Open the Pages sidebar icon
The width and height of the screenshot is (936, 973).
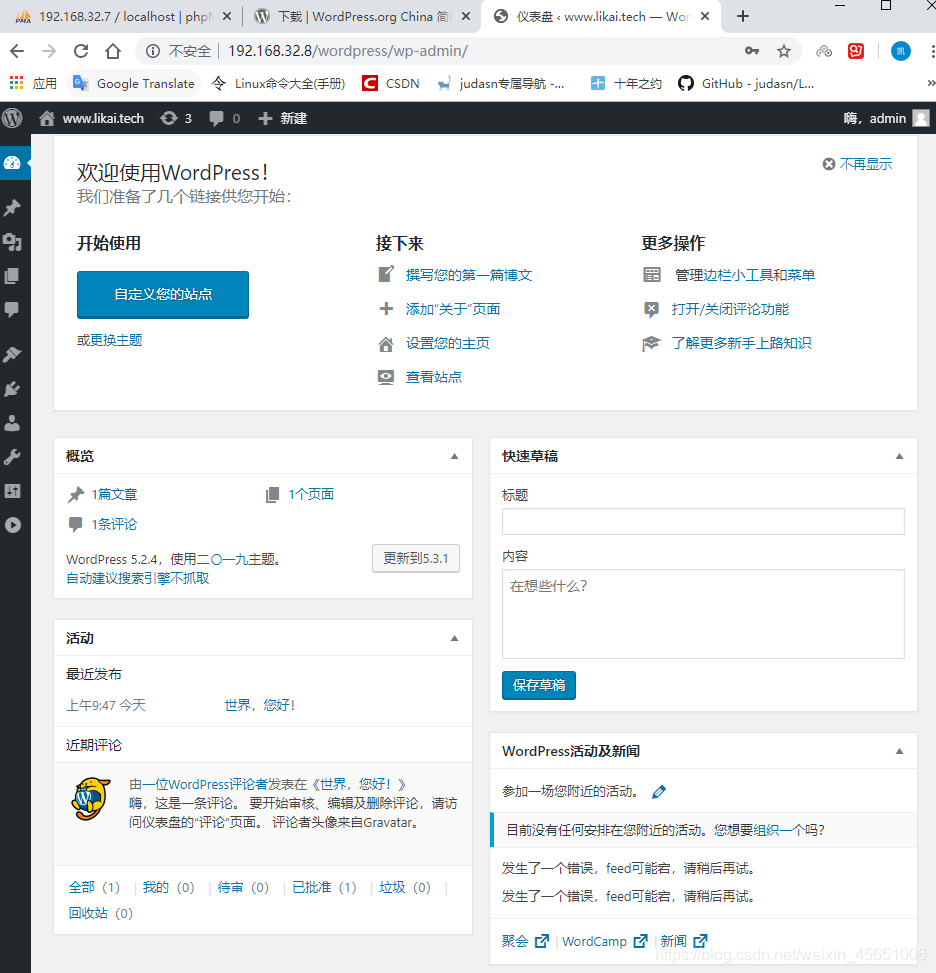12,276
